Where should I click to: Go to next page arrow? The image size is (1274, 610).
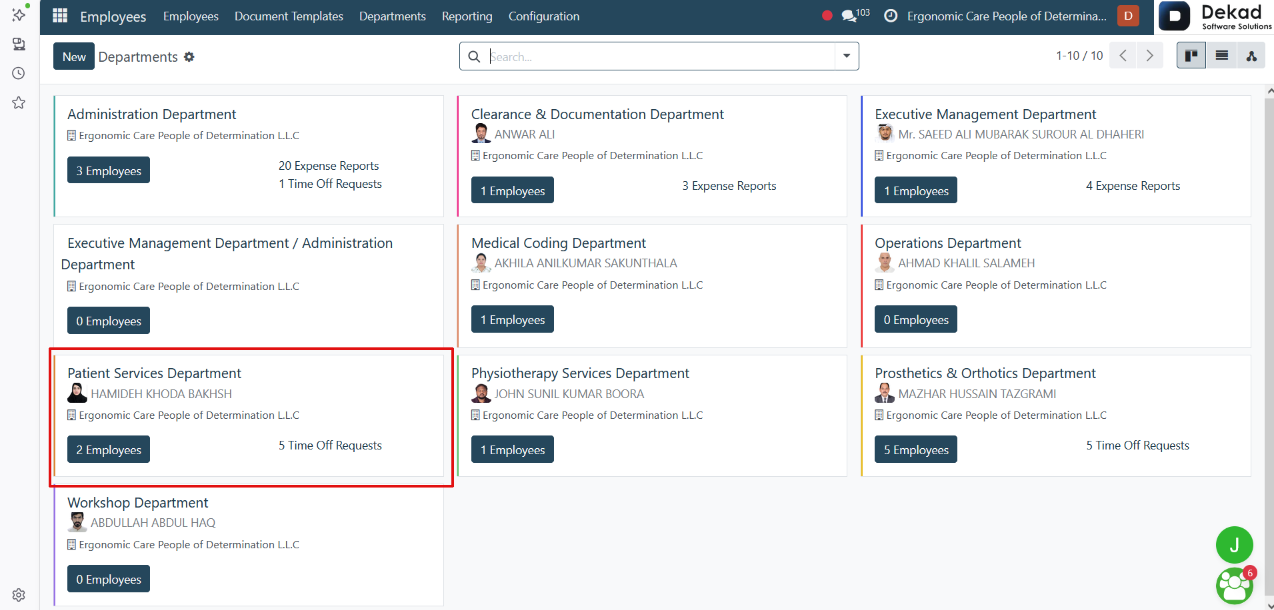point(1150,56)
